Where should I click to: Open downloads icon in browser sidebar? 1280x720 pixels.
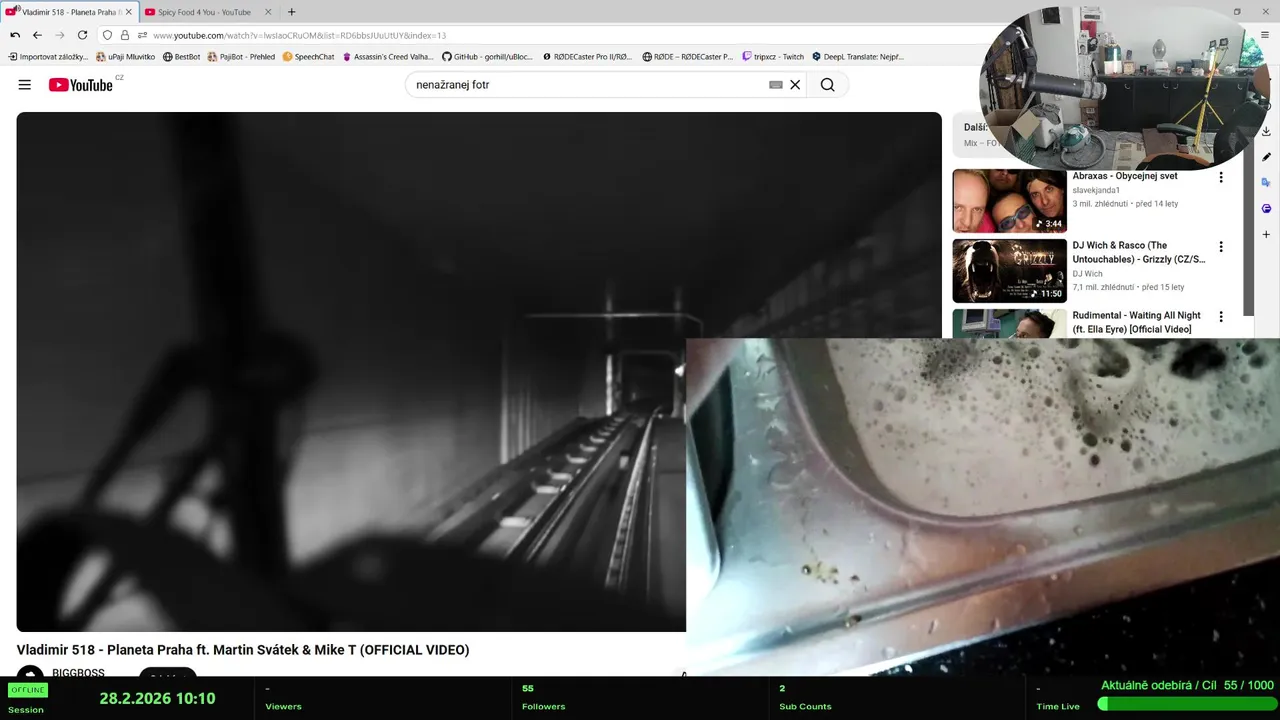tap(1266, 131)
